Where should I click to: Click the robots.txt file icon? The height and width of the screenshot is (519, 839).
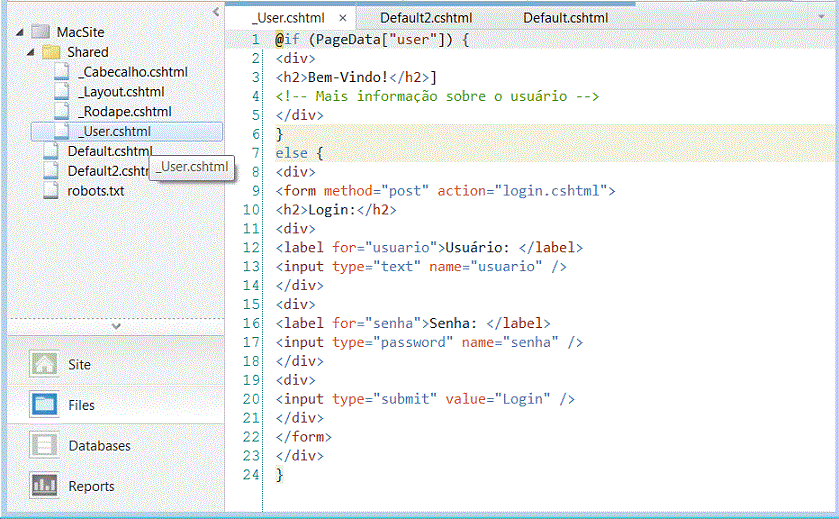[51, 190]
